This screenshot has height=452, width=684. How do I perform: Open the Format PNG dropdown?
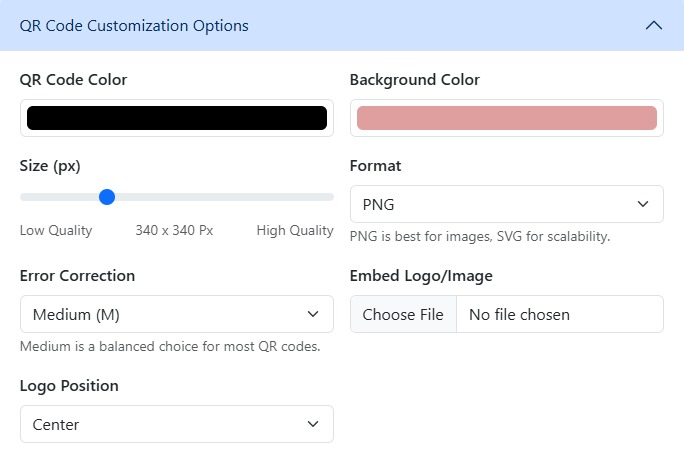[506, 204]
